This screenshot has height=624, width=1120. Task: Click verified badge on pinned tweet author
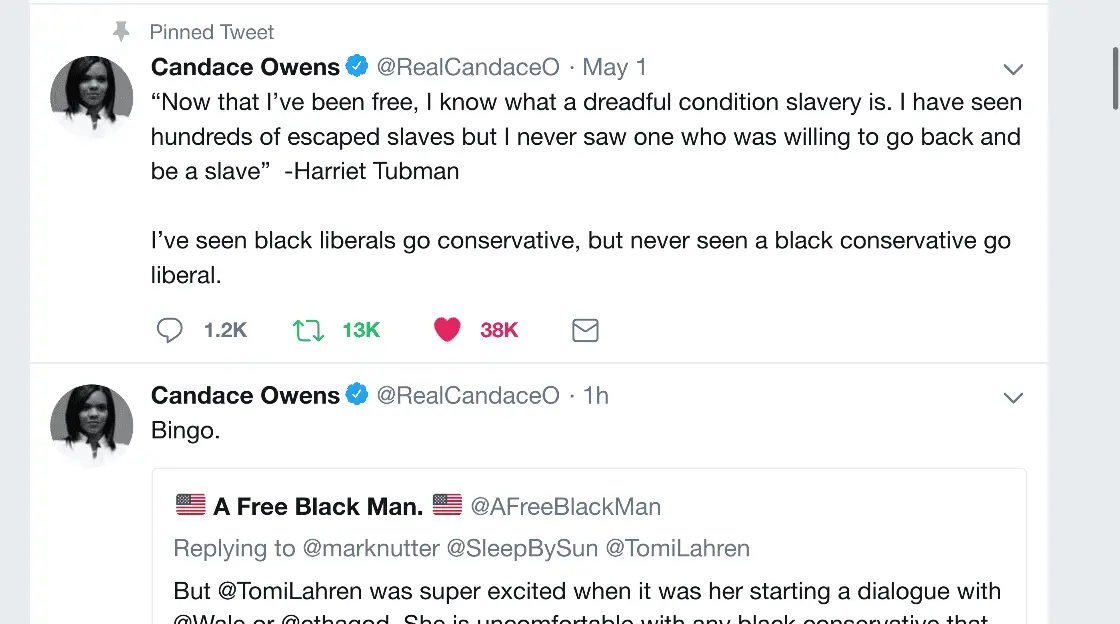coord(357,67)
